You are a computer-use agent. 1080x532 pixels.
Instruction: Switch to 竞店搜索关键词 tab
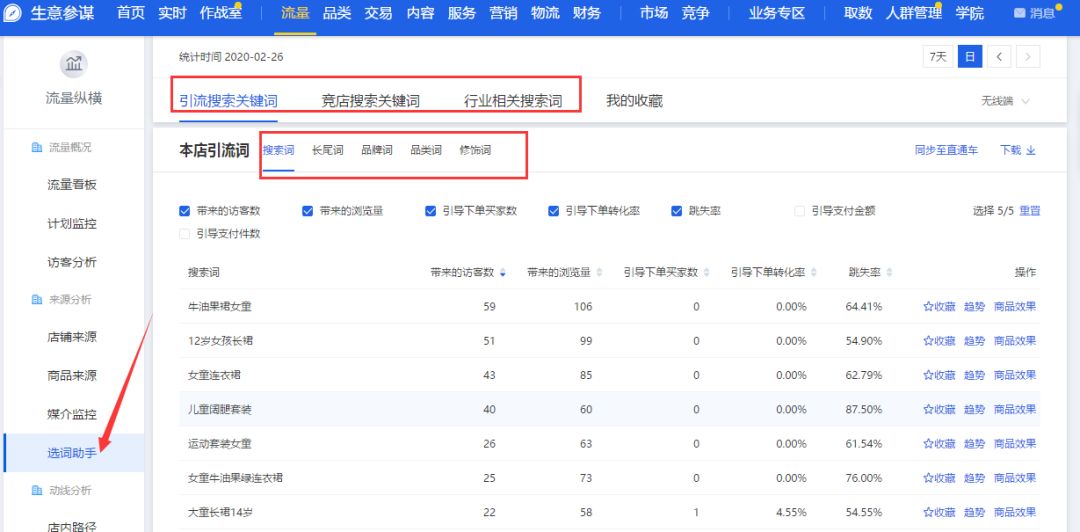pos(371,101)
